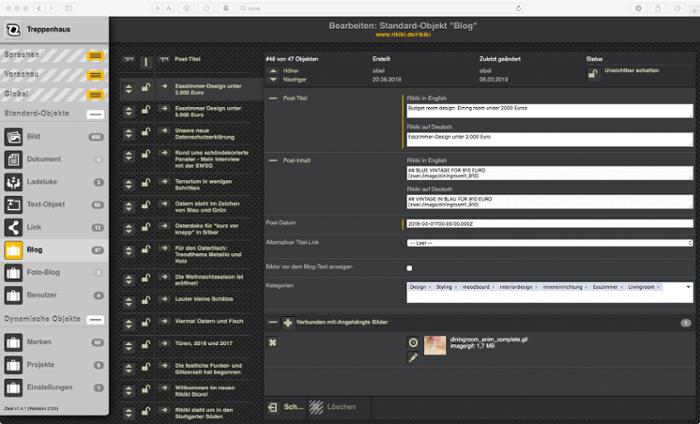Reorder post 'Viermal Ostern und Fisch' handle
The height and width of the screenshot is (424, 700).
pyautogui.click(x=129, y=324)
